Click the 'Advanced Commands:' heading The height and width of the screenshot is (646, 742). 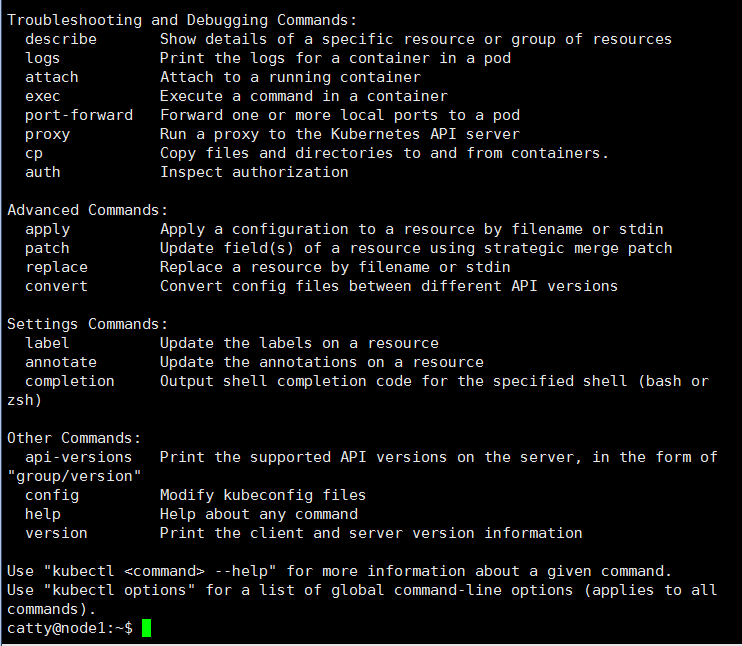[x=88, y=210]
